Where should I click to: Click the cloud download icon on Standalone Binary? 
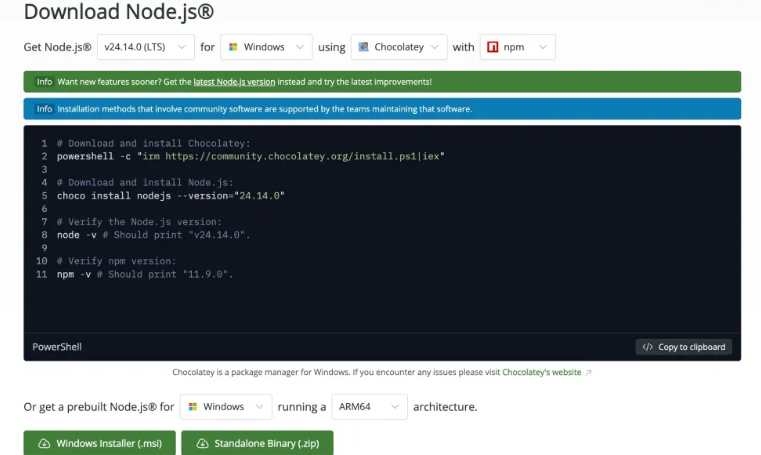pyautogui.click(x=202, y=443)
